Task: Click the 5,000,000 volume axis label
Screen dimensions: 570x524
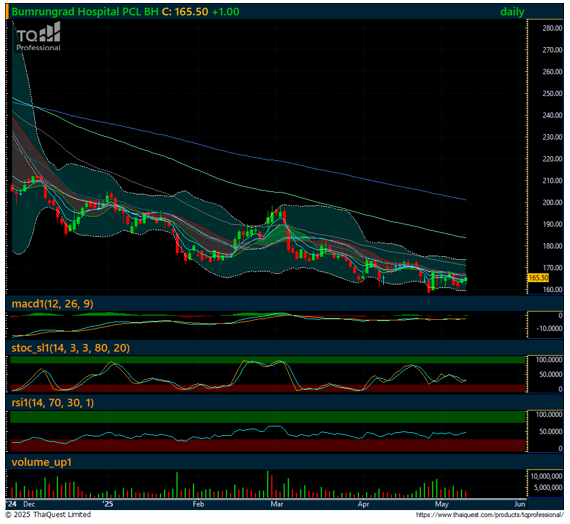Action: (548, 487)
